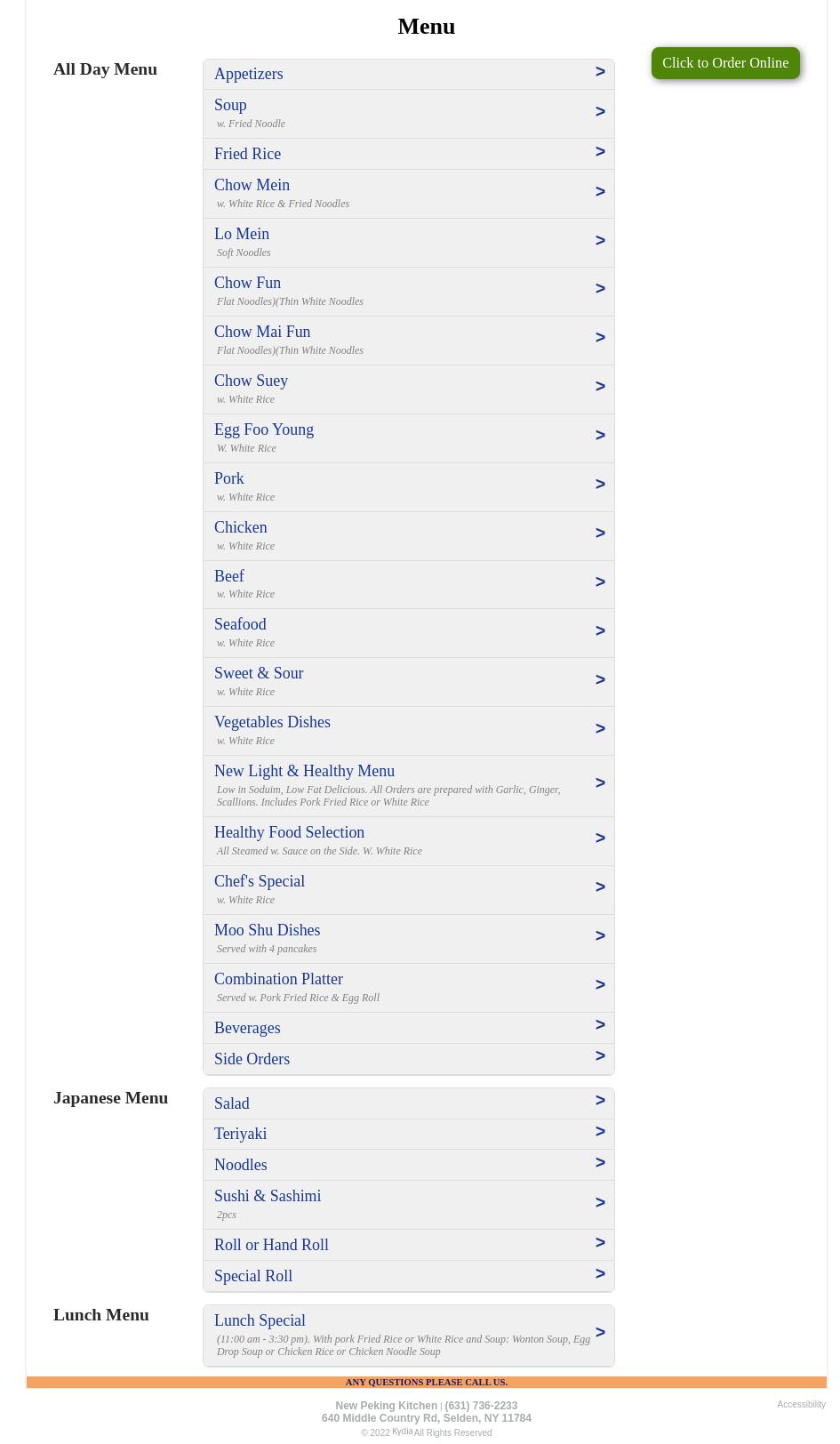Open New Light & Healthy Menu
This screenshot has width=840, height=1444.
(x=304, y=771)
